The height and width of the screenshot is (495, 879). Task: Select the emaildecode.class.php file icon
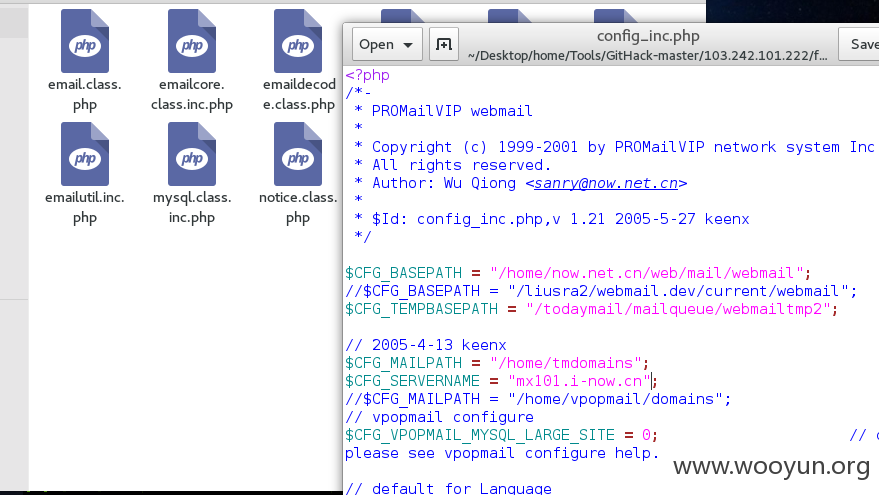pyautogui.click(x=298, y=41)
